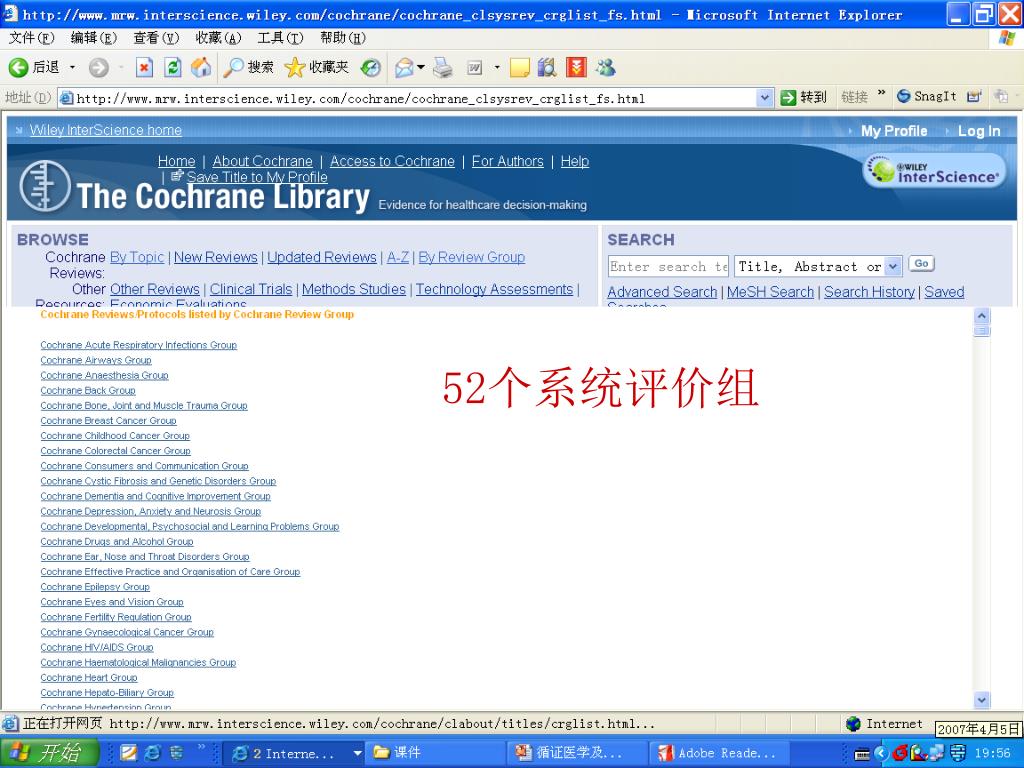Refresh the page using the green arrows icon
Image resolution: width=1024 pixels, height=768 pixels.
coord(172,67)
